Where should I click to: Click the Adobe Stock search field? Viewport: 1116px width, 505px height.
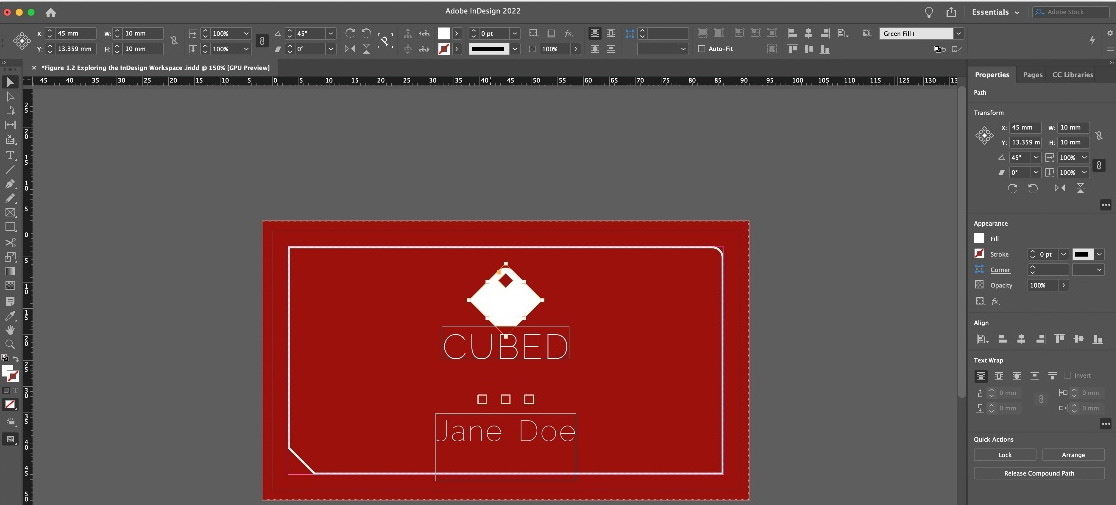(x=1072, y=13)
